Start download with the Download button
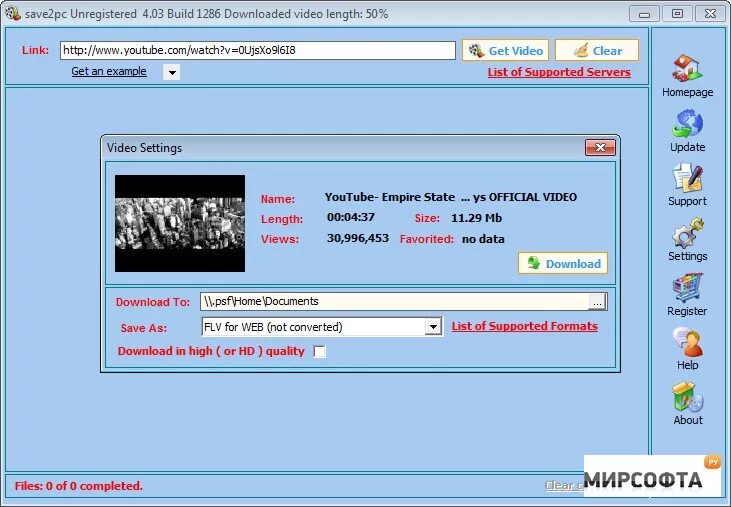Viewport: 731px width, 507px height. [563, 263]
